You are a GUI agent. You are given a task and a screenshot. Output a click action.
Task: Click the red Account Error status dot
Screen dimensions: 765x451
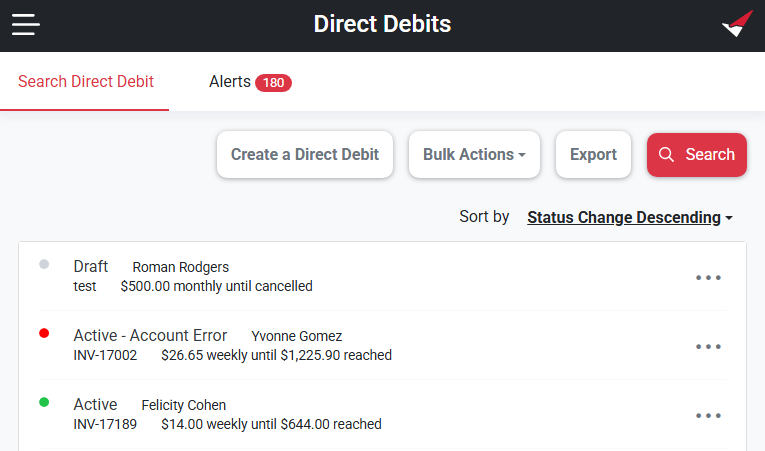(44, 333)
